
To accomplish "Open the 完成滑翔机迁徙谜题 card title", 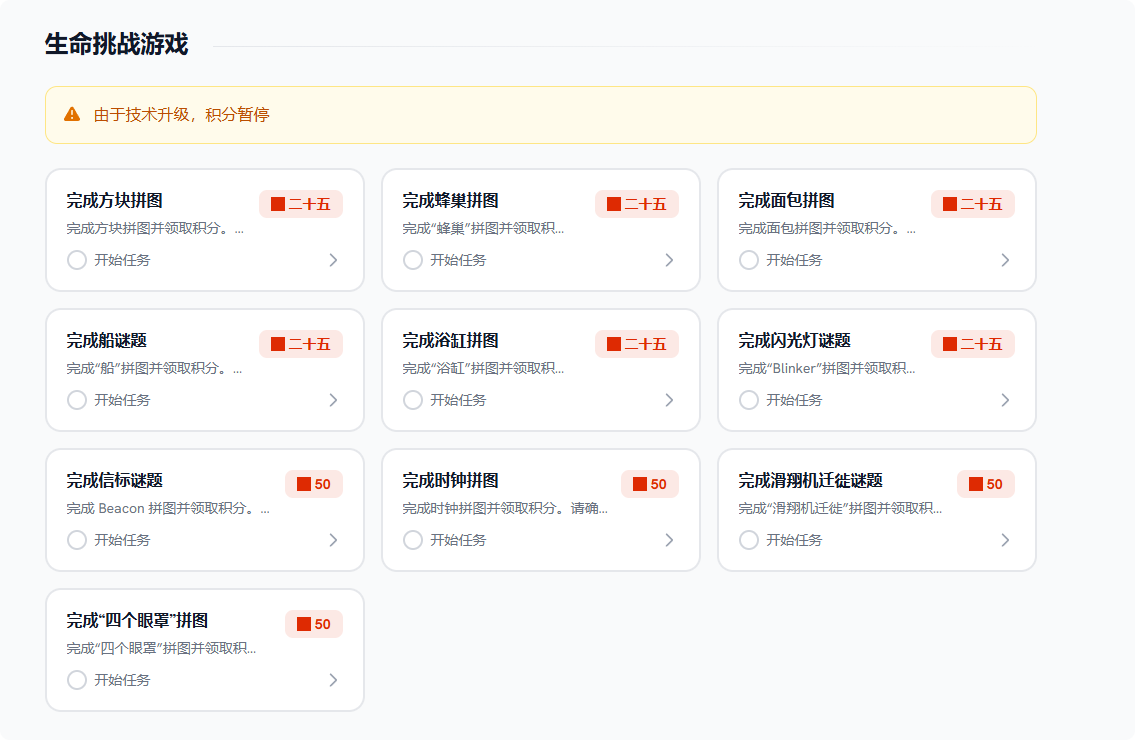I will (x=810, y=480).
